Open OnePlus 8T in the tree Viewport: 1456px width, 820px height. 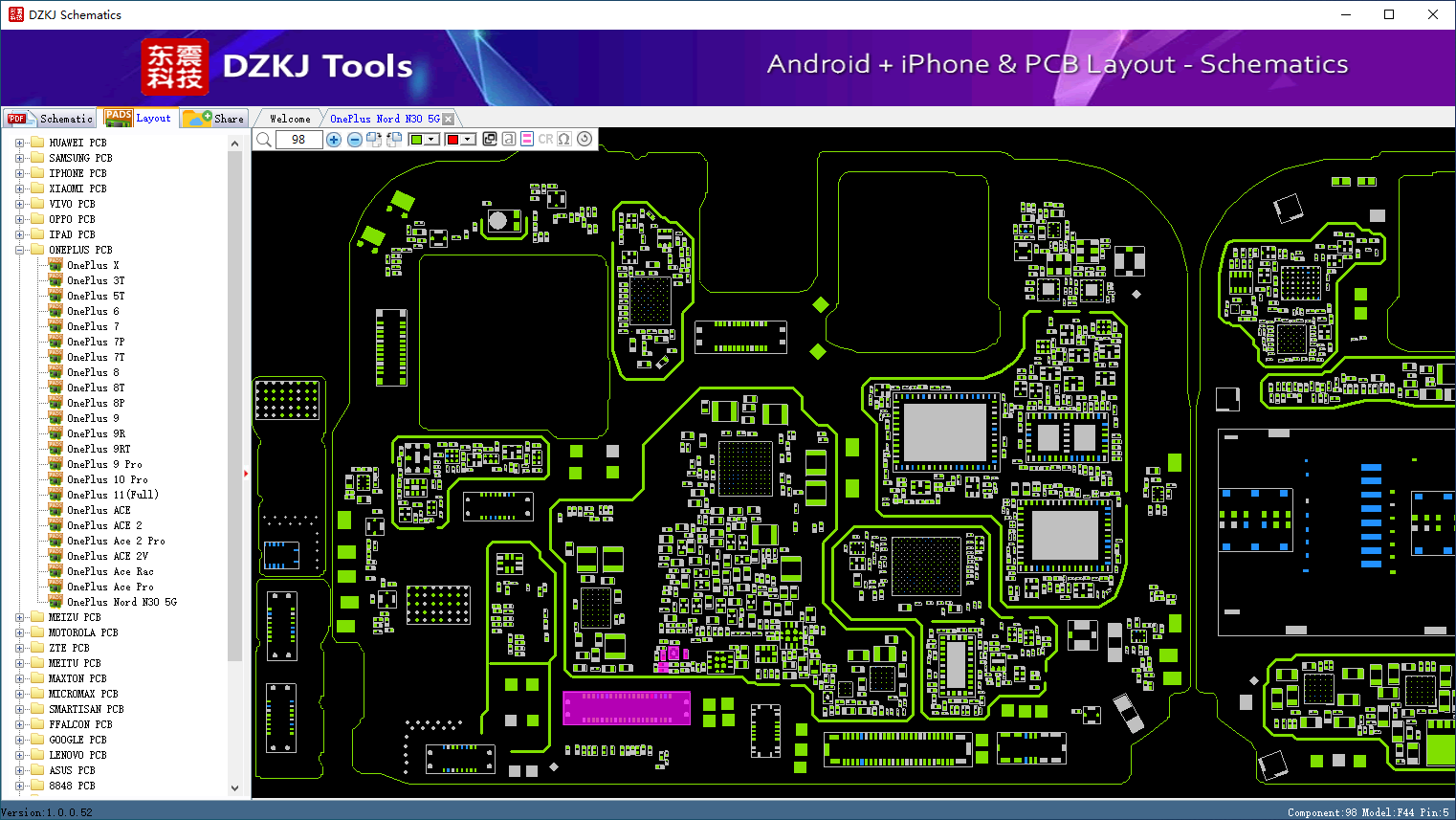[x=96, y=388]
